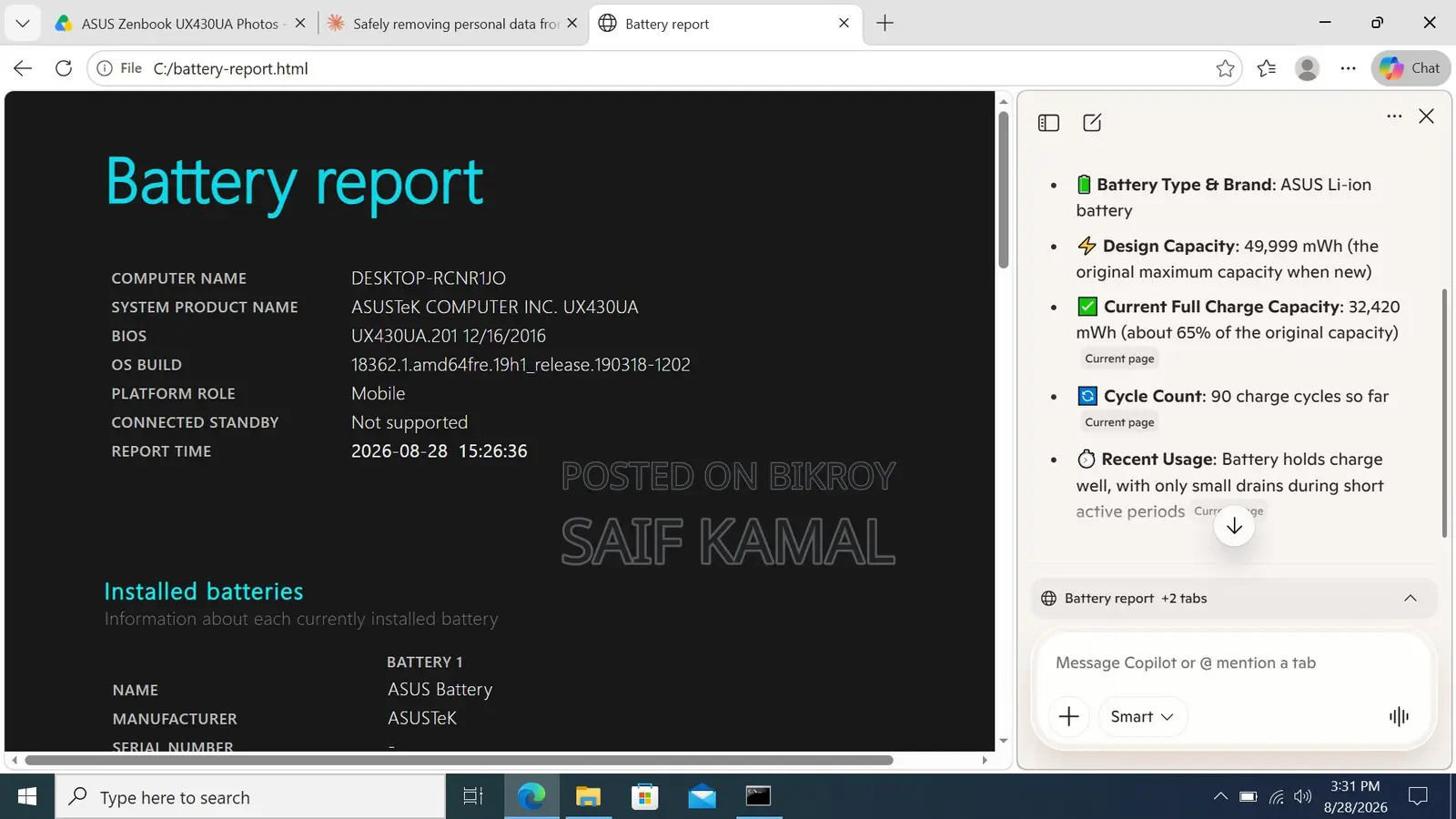This screenshot has height=819, width=1456.
Task: Open Task View on the taskbar
Action: pos(473,797)
